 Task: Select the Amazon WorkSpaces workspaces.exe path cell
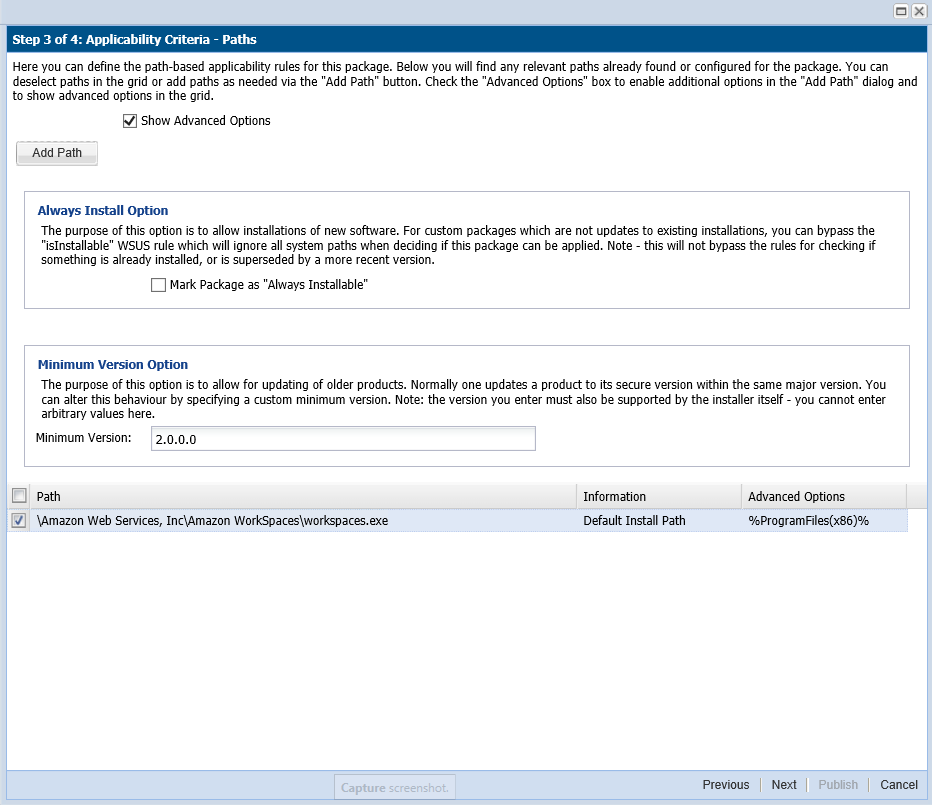[212, 521]
